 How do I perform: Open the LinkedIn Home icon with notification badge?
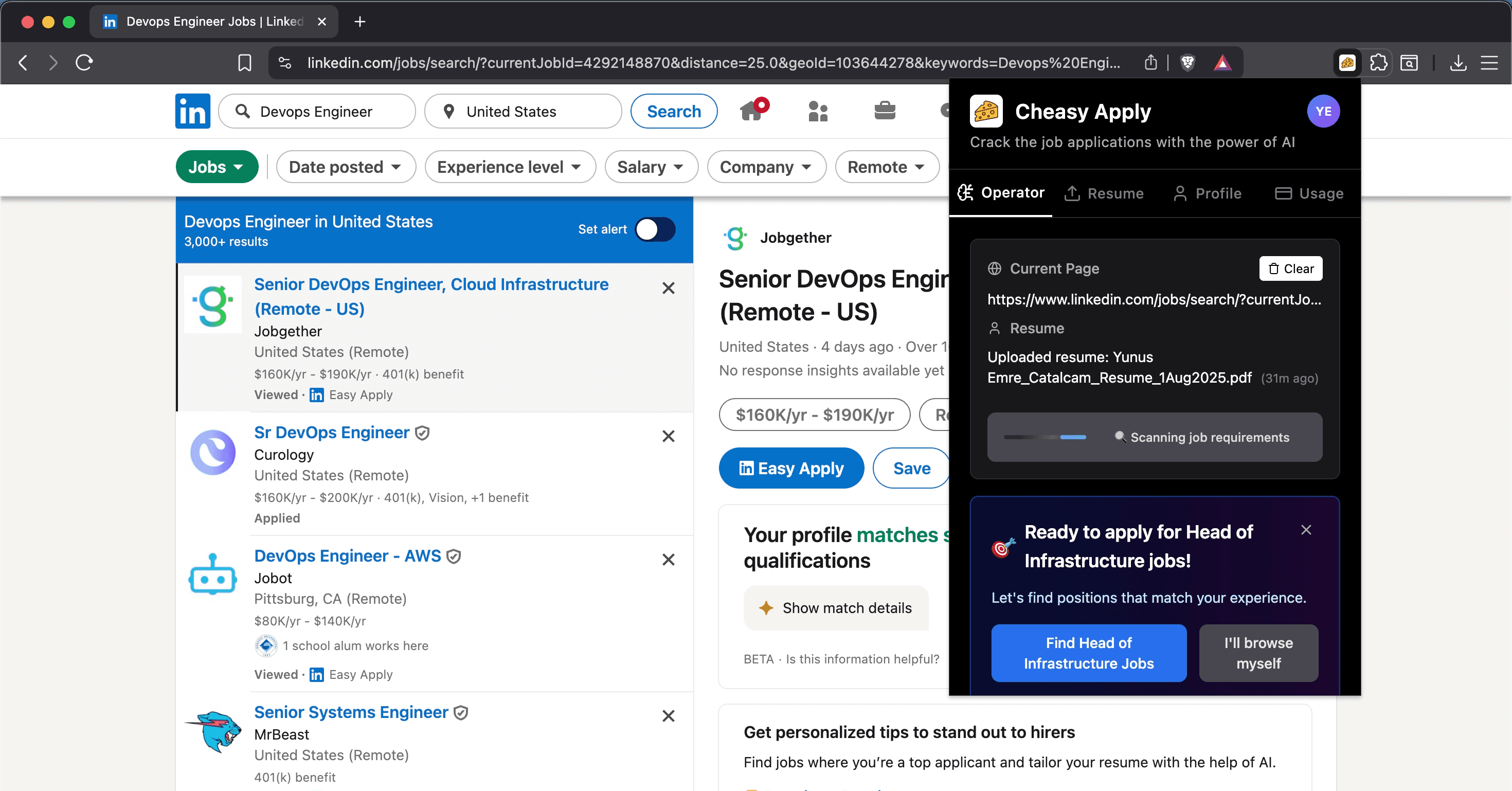pyautogui.click(x=753, y=110)
